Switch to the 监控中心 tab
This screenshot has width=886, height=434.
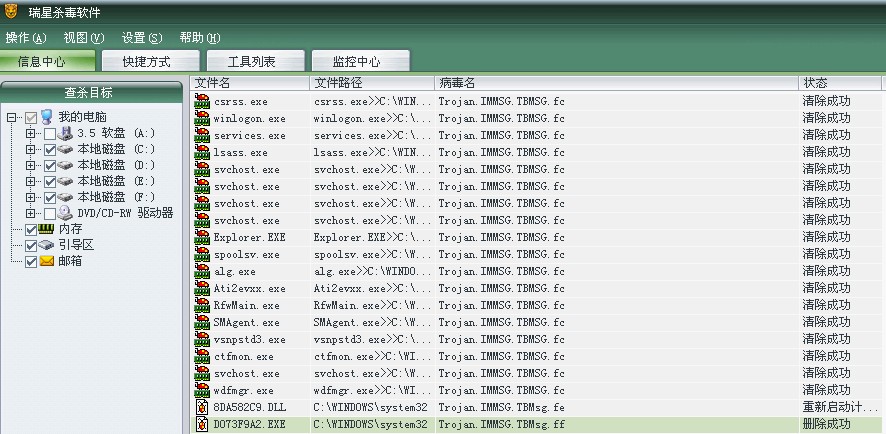[x=361, y=61]
